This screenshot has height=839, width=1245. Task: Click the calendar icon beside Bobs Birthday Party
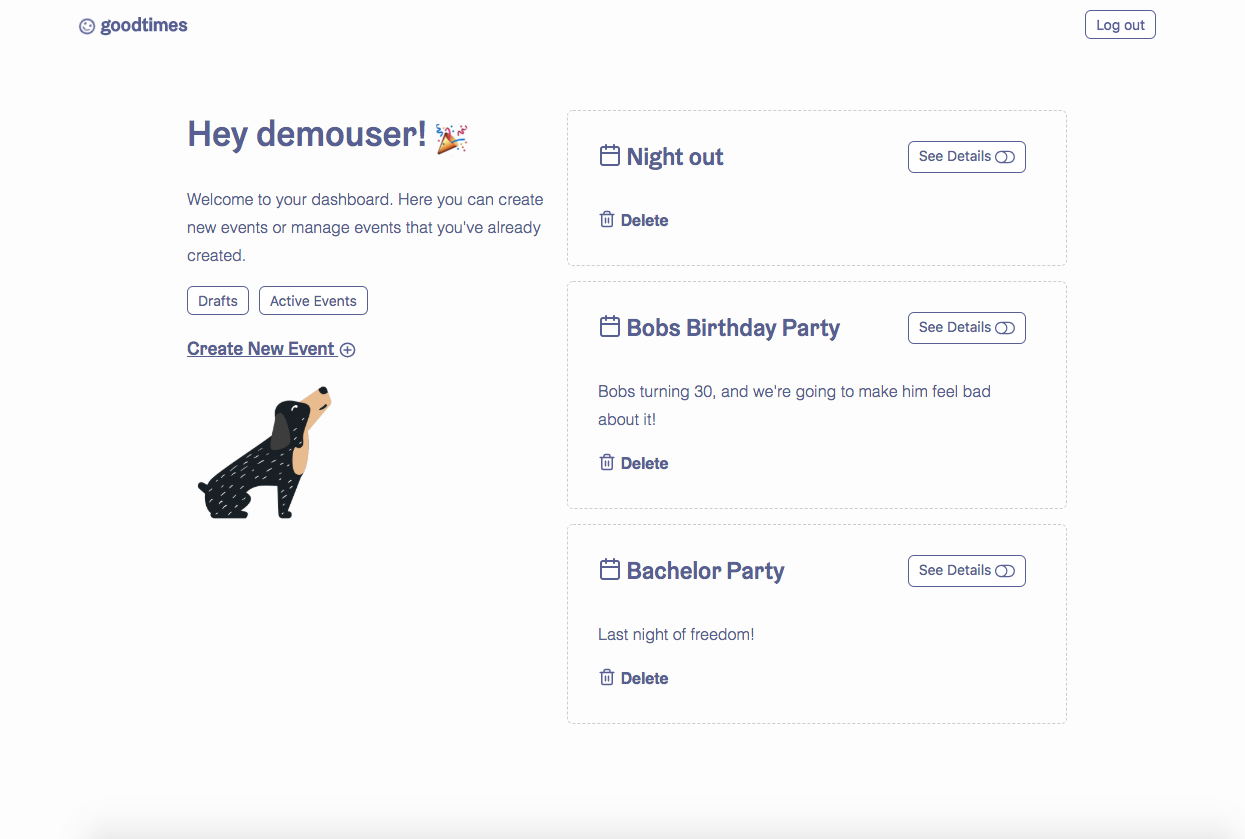coord(609,326)
